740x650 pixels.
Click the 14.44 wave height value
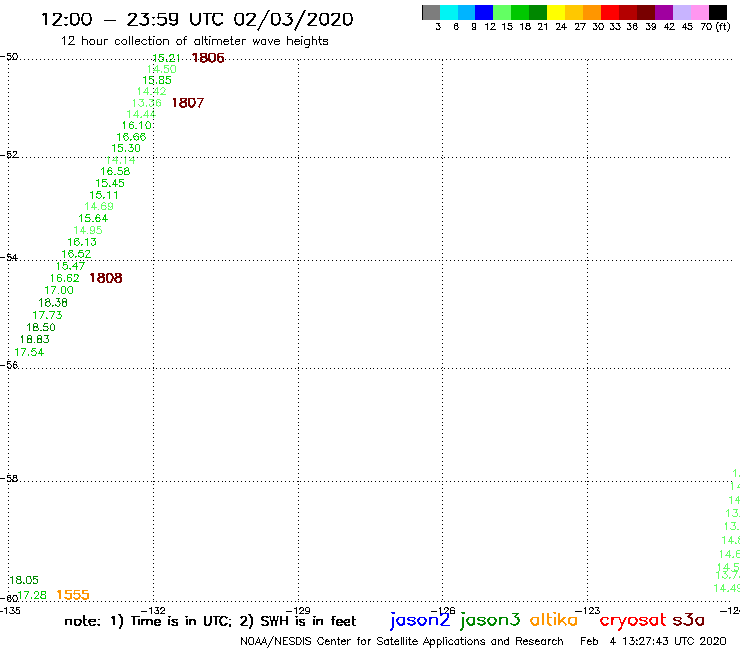[x=141, y=114]
